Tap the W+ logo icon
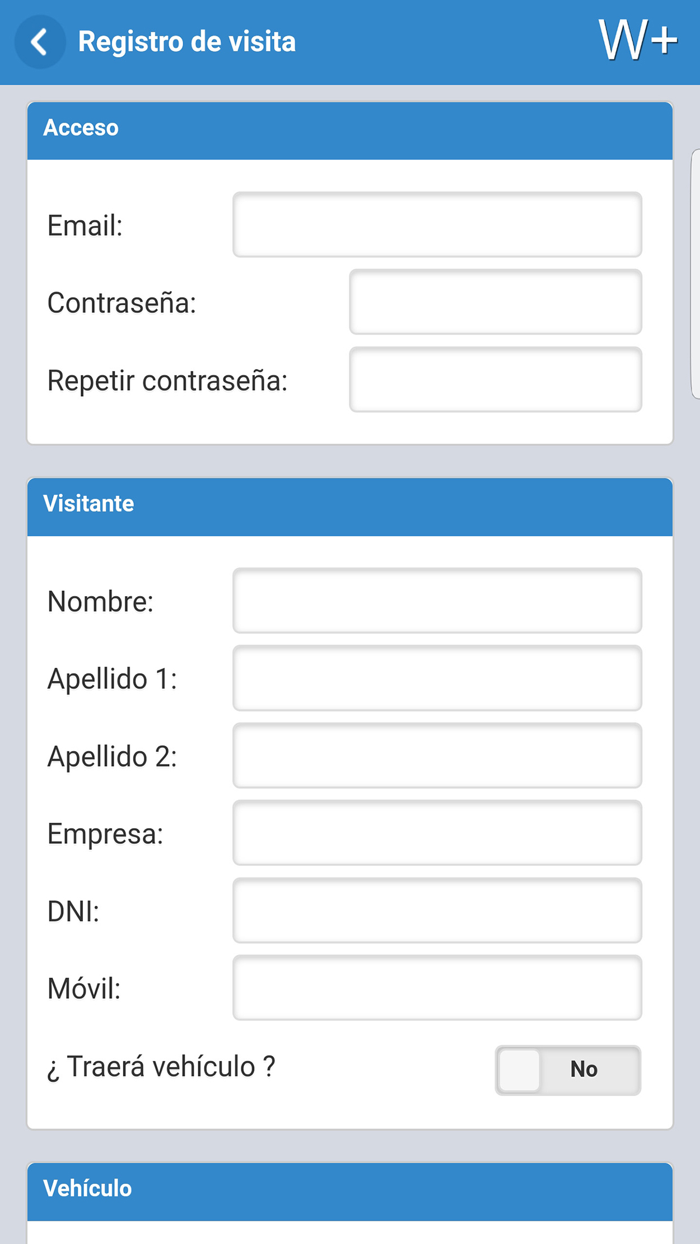The image size is (700, 1244). pyautogui.click(x=636, y=42)
